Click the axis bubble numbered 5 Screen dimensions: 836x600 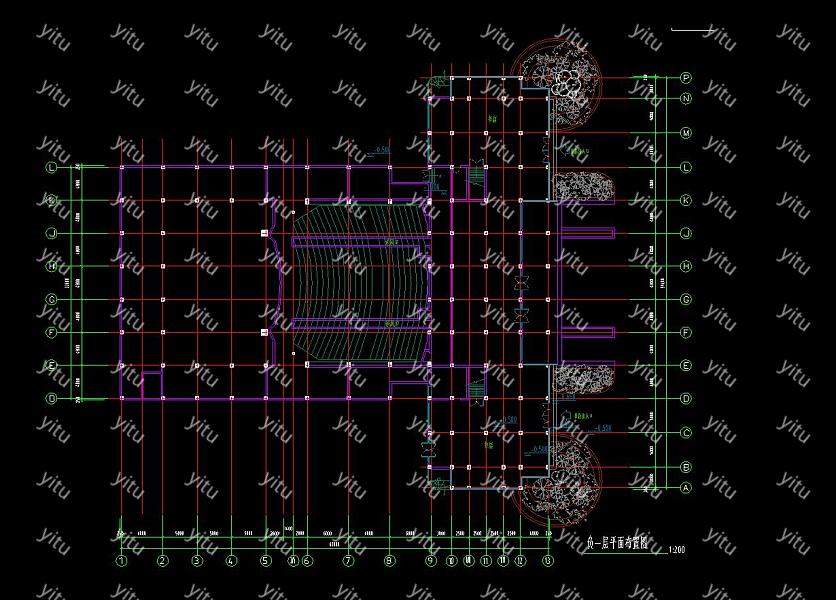(x=266, y=561)
